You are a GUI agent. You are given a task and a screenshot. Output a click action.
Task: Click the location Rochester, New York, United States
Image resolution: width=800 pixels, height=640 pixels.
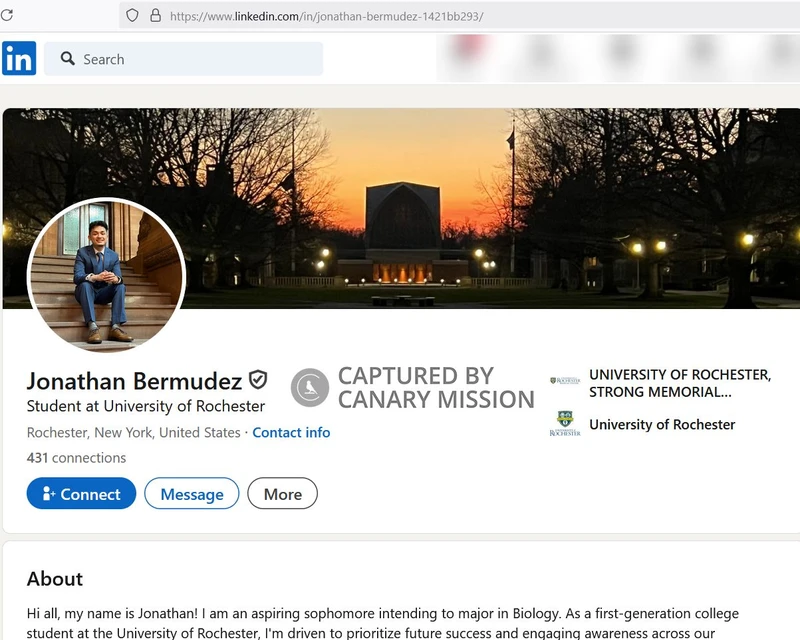(x=134, y=433)
